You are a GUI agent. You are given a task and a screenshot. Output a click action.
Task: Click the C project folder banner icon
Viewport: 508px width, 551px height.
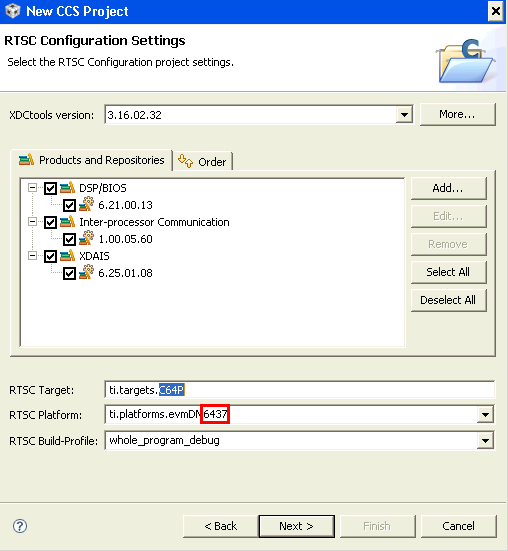coord(465,61)
